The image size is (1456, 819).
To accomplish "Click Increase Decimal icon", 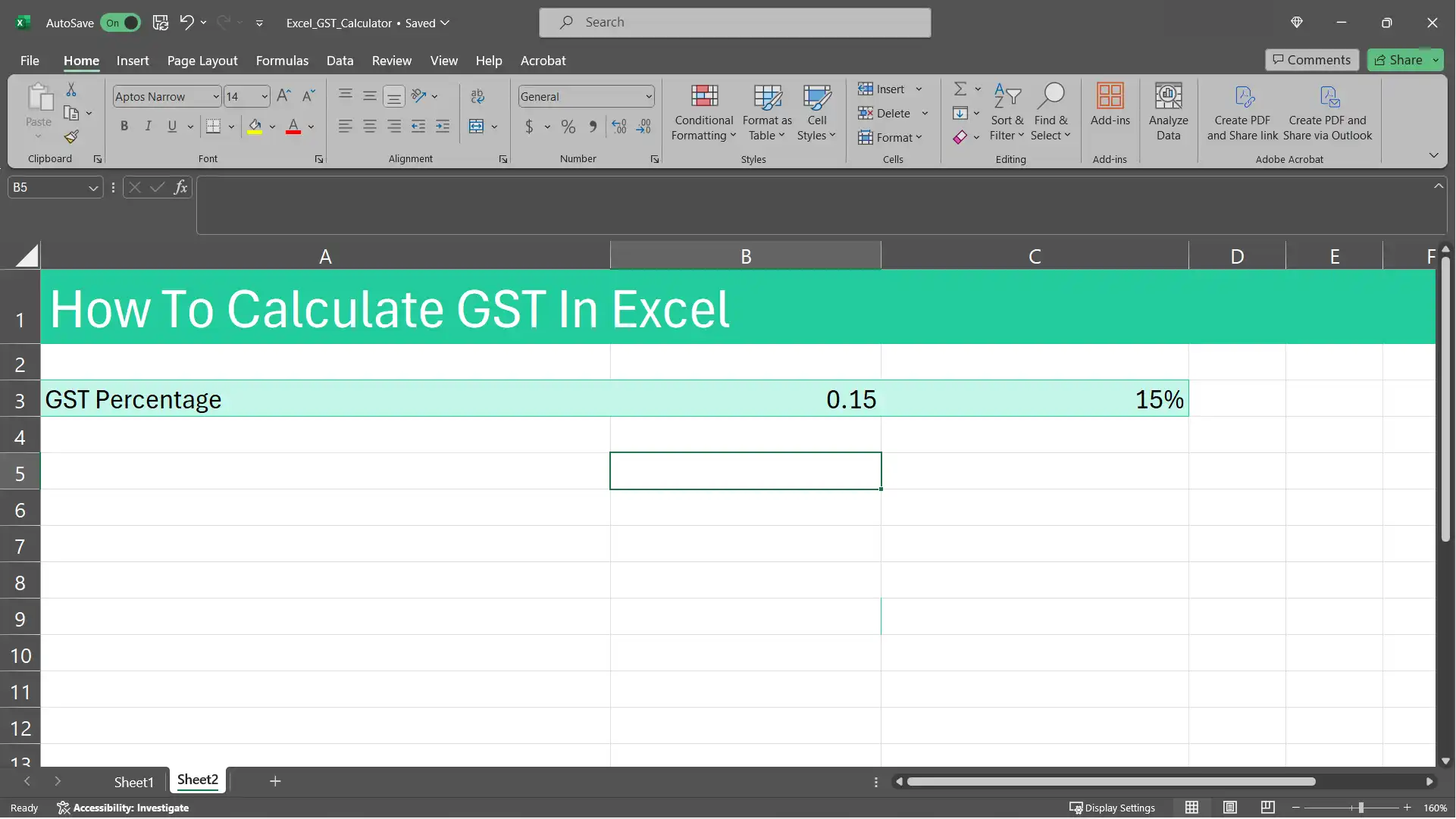I will tap(619, 127).
